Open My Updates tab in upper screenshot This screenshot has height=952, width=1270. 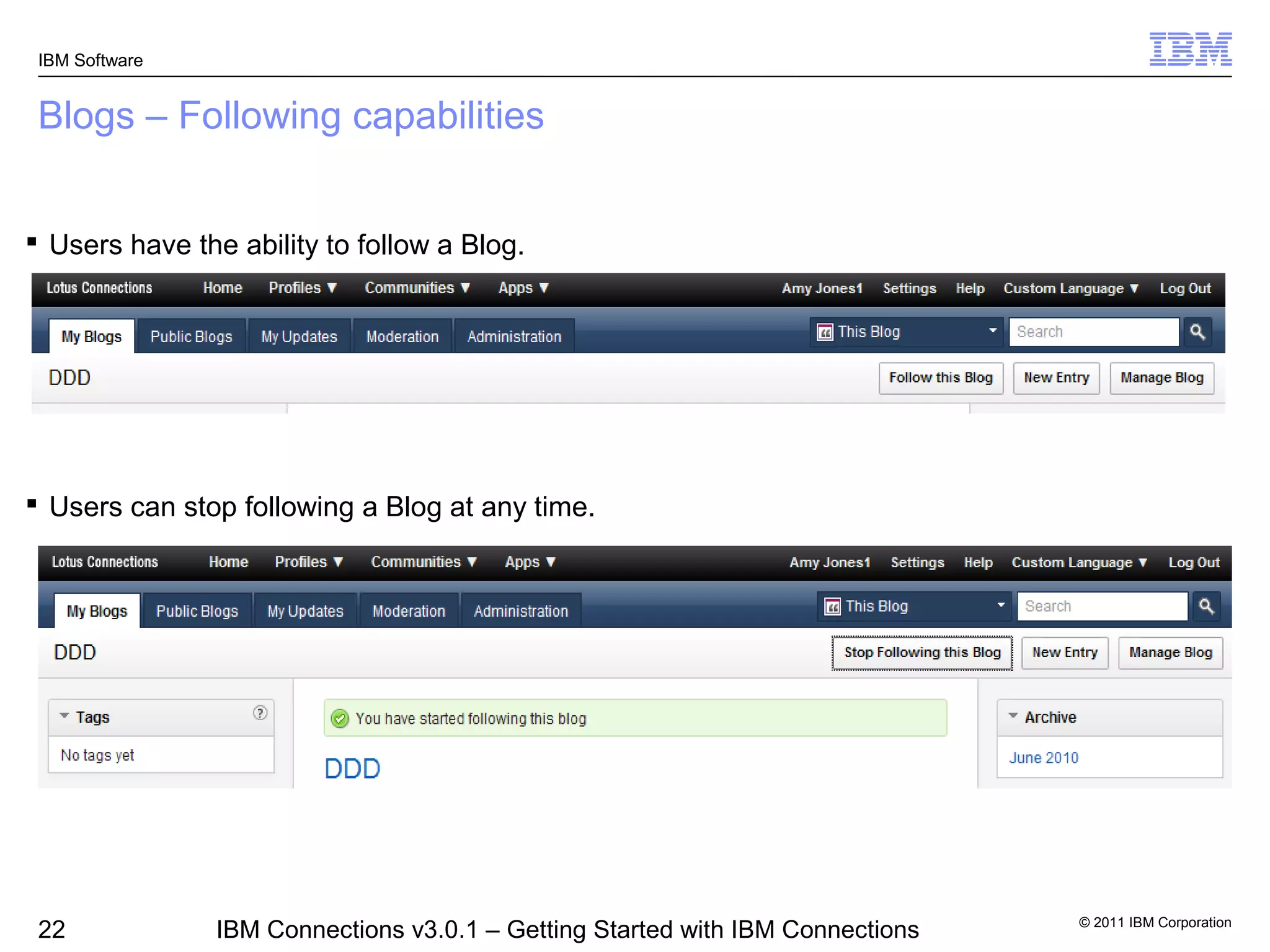pos(300,337)
